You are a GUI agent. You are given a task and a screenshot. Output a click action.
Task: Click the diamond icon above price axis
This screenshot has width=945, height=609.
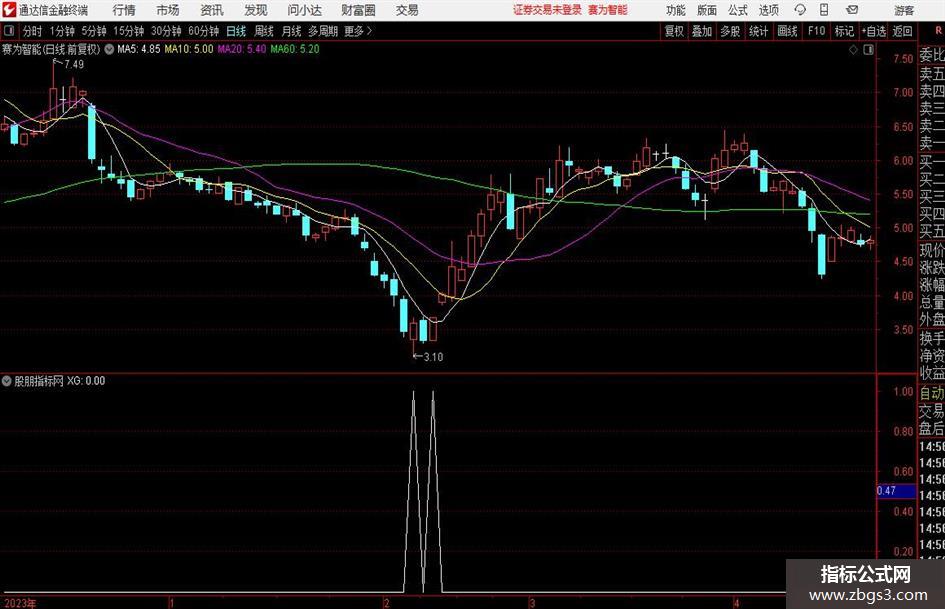coord(853,50)
